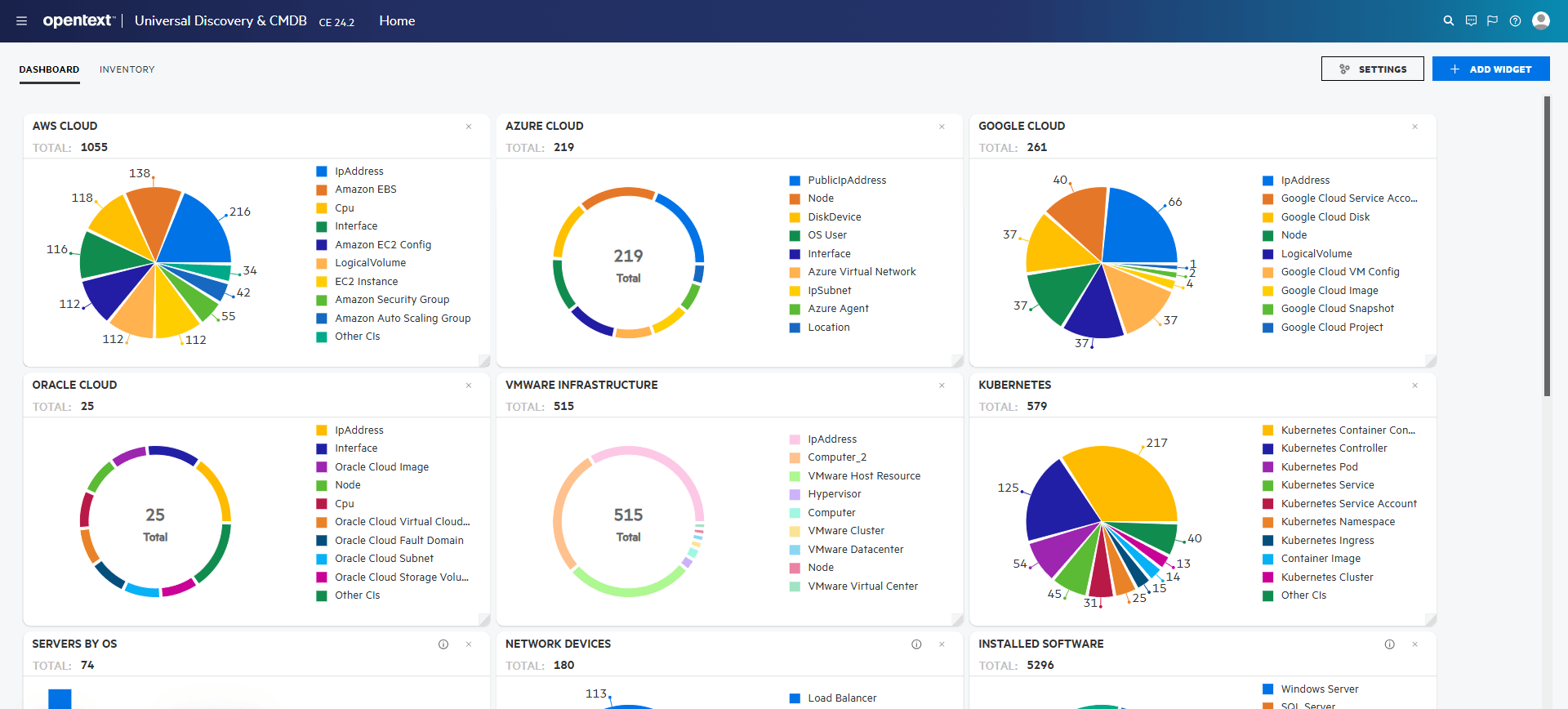
Task: Close the Servers by OS widget
Action: (469, 644)
